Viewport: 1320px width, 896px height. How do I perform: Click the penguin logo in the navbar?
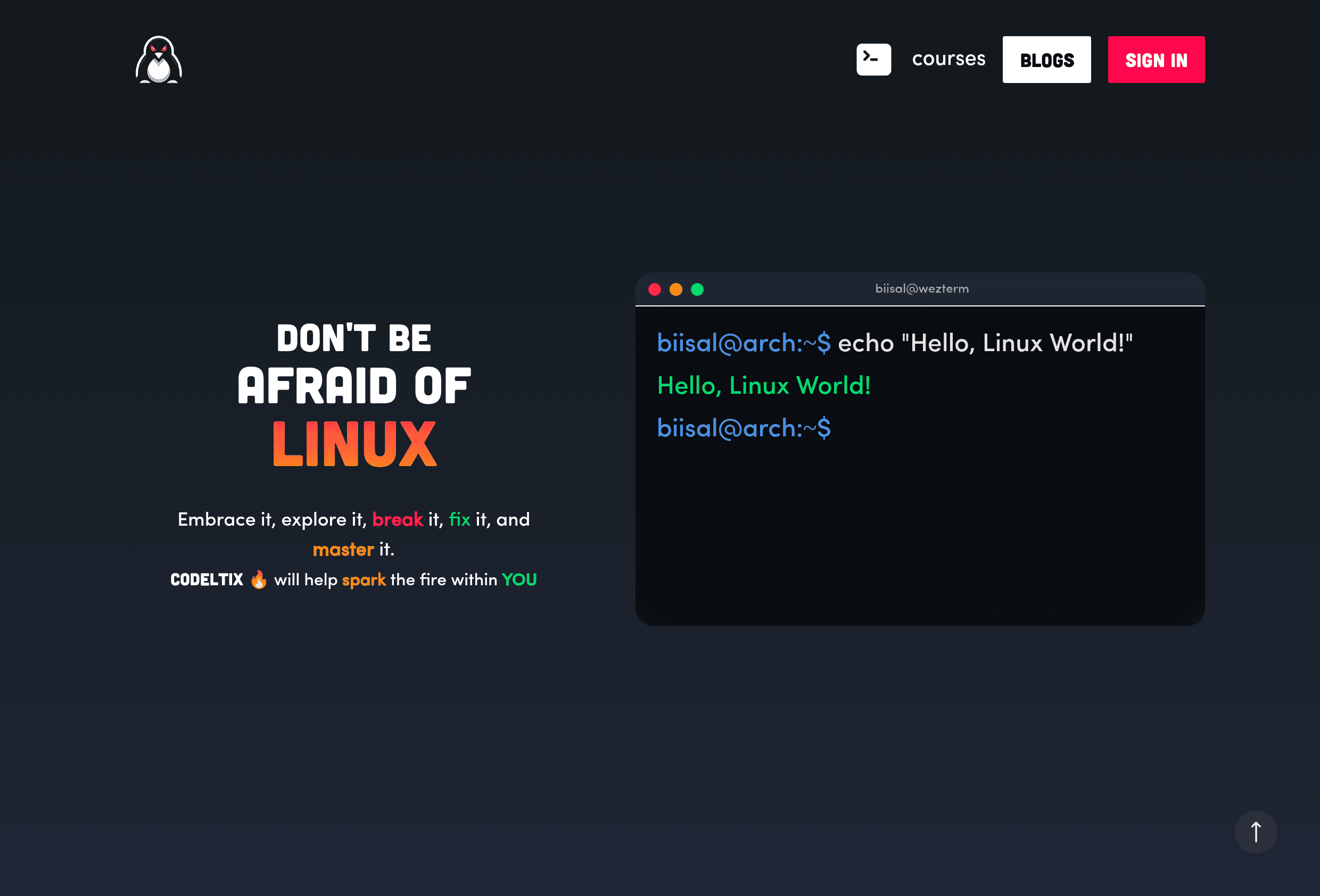click(x=160, y=60)
